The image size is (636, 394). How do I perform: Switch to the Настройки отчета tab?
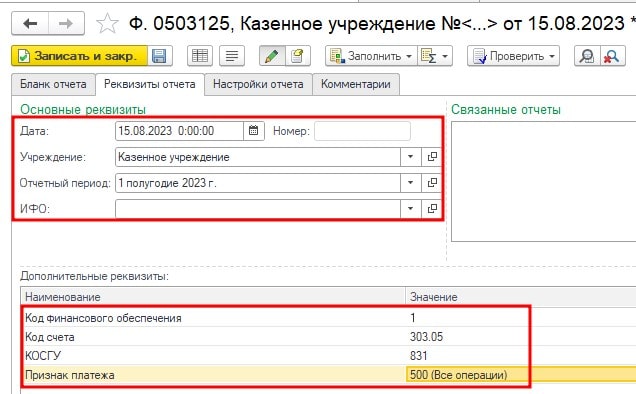pyautogui.click(x=258, y=84)
